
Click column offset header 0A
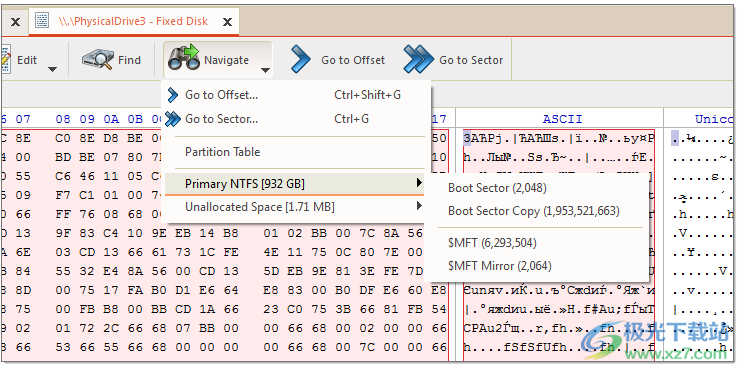pos(111,119)
